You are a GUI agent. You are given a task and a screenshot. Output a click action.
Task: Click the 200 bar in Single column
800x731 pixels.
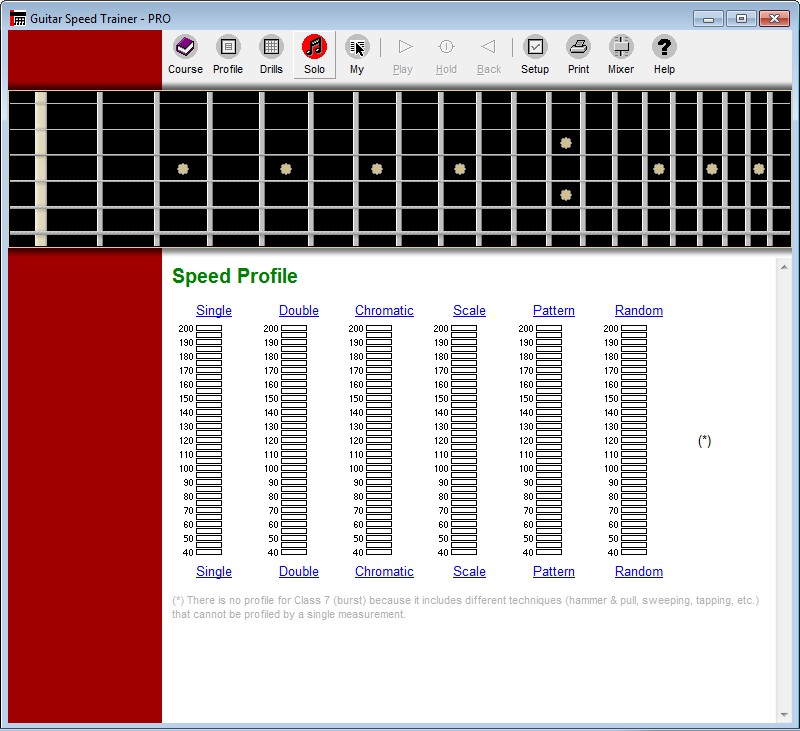209,329
